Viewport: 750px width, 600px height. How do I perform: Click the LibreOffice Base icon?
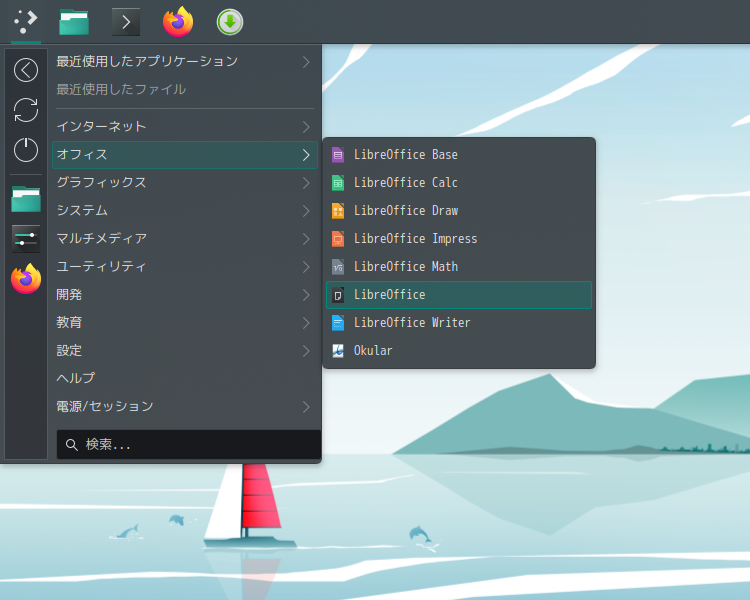point(338,155)
